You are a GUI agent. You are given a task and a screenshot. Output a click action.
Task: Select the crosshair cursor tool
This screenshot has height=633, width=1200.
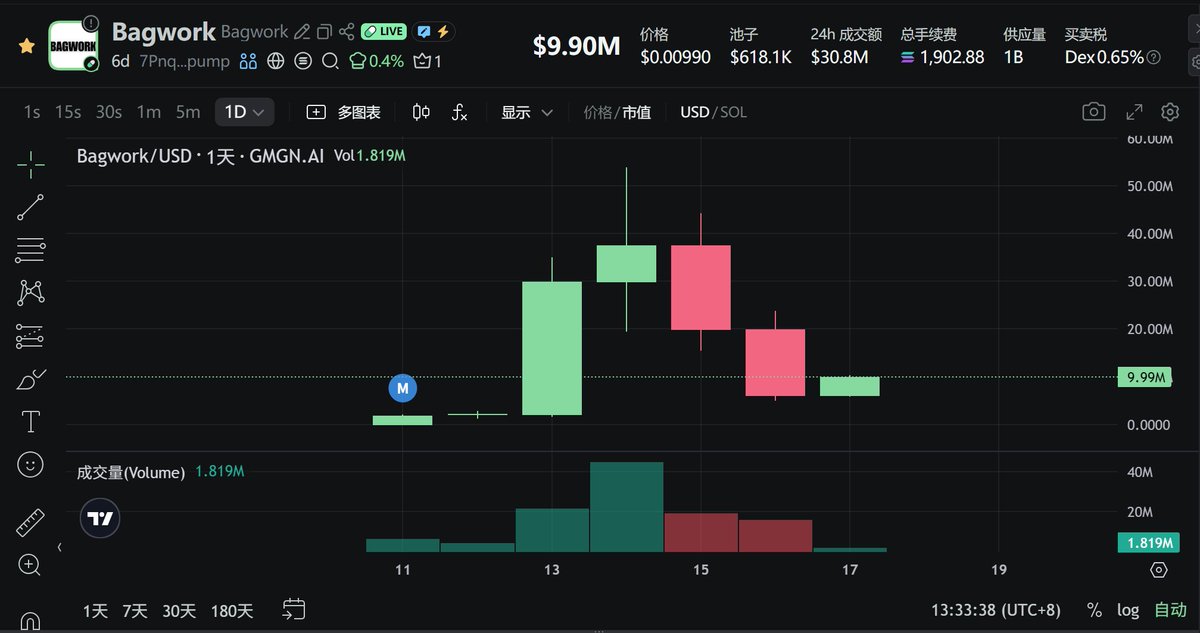[30, 164]
